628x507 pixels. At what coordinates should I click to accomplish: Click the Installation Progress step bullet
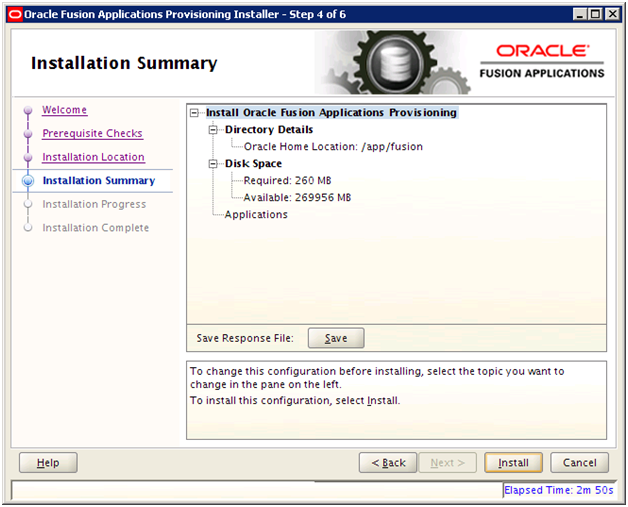point(28,204)
